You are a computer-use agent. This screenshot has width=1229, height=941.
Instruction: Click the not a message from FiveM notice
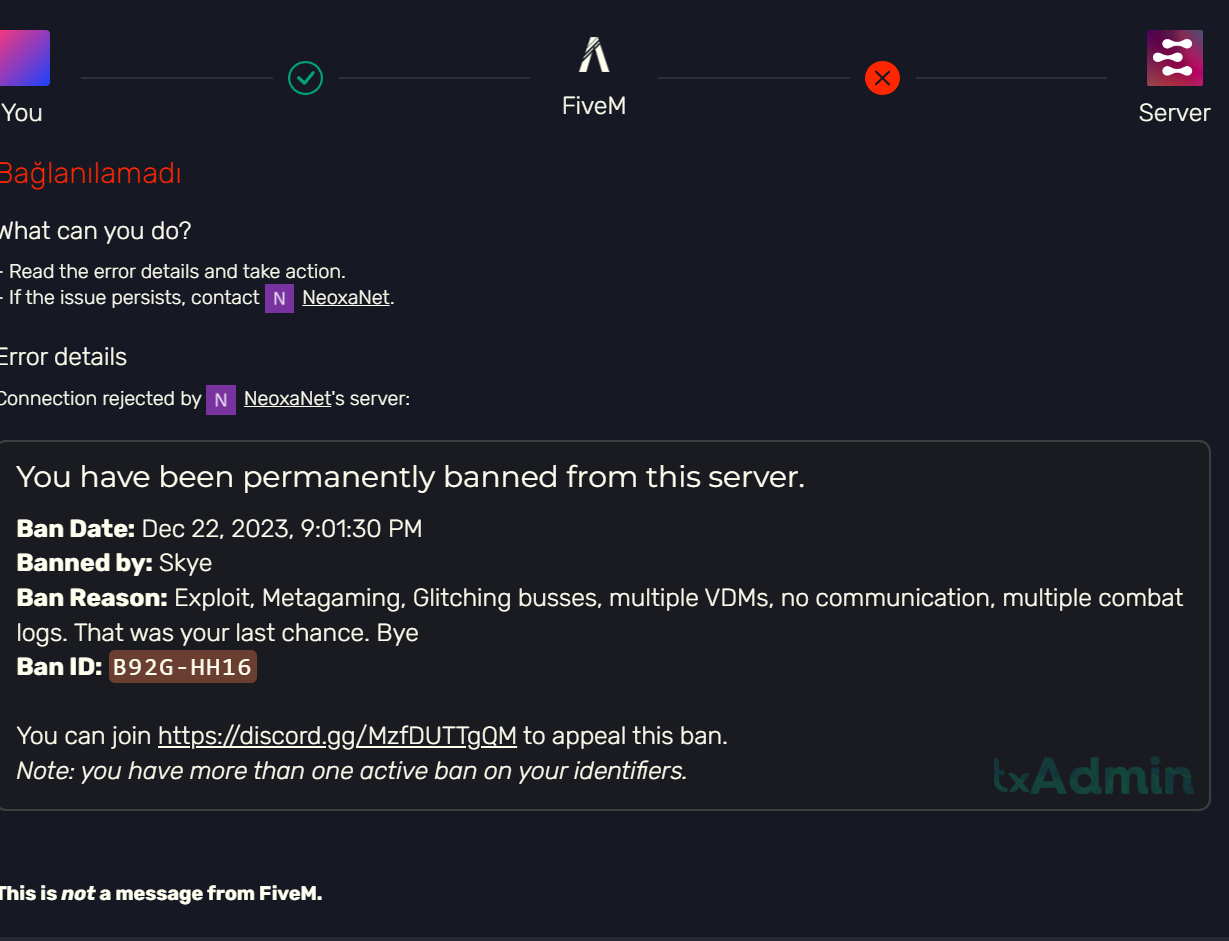click(x=160, y=894)
